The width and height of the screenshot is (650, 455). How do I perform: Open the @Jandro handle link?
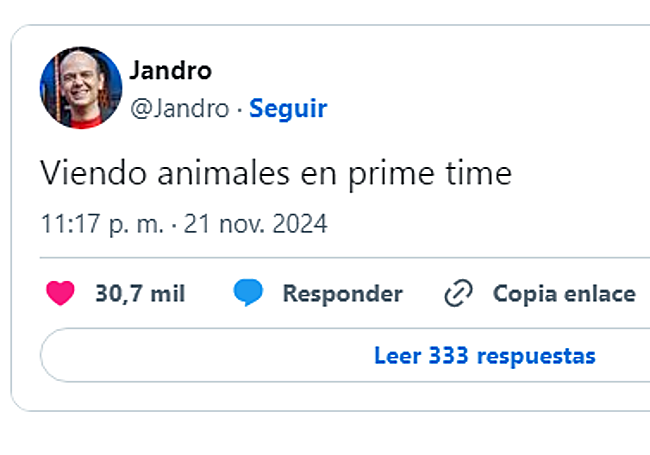pyautogui.click(x=179, y=108)
